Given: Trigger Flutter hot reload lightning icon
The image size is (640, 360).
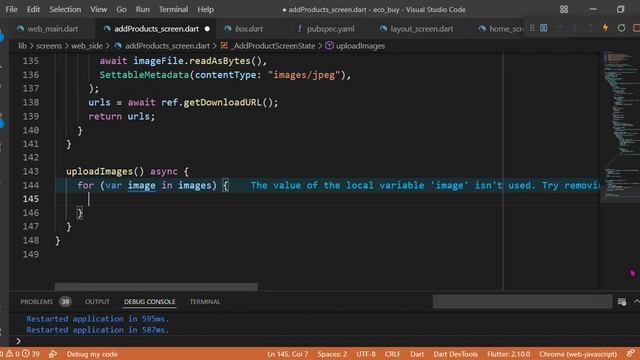Looking at the screenshot, I should 605,28.
